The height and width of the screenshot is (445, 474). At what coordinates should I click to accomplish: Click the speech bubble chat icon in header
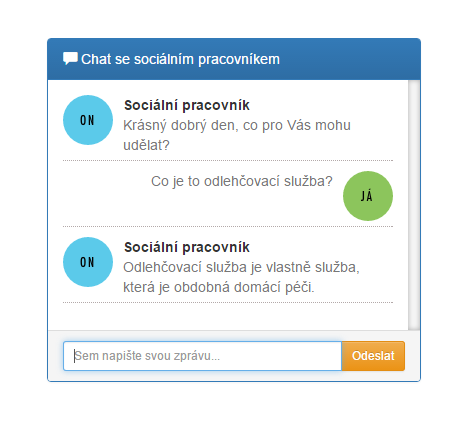70,59
